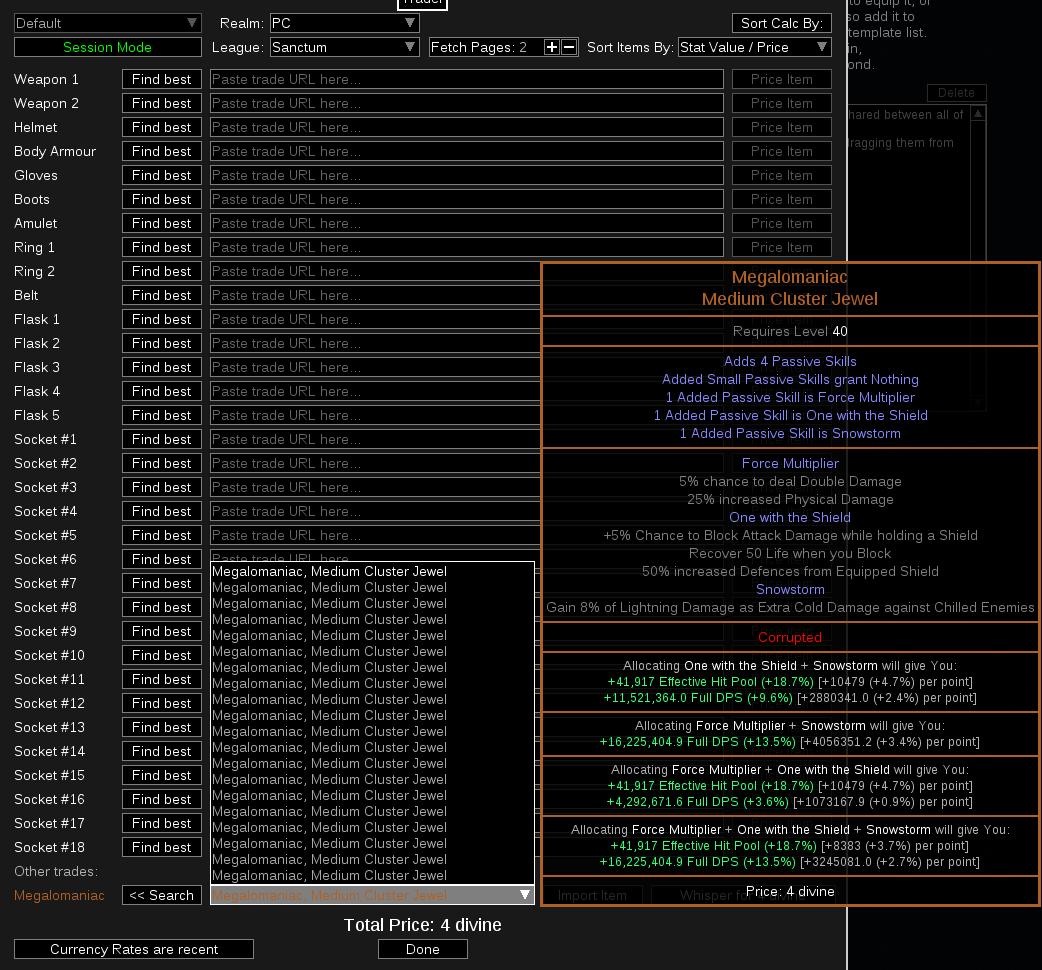Image resolution: width=1042 pixels, height=970 pixels.
Task: Increase fetch pages with plus button
Action: point(552,47)
